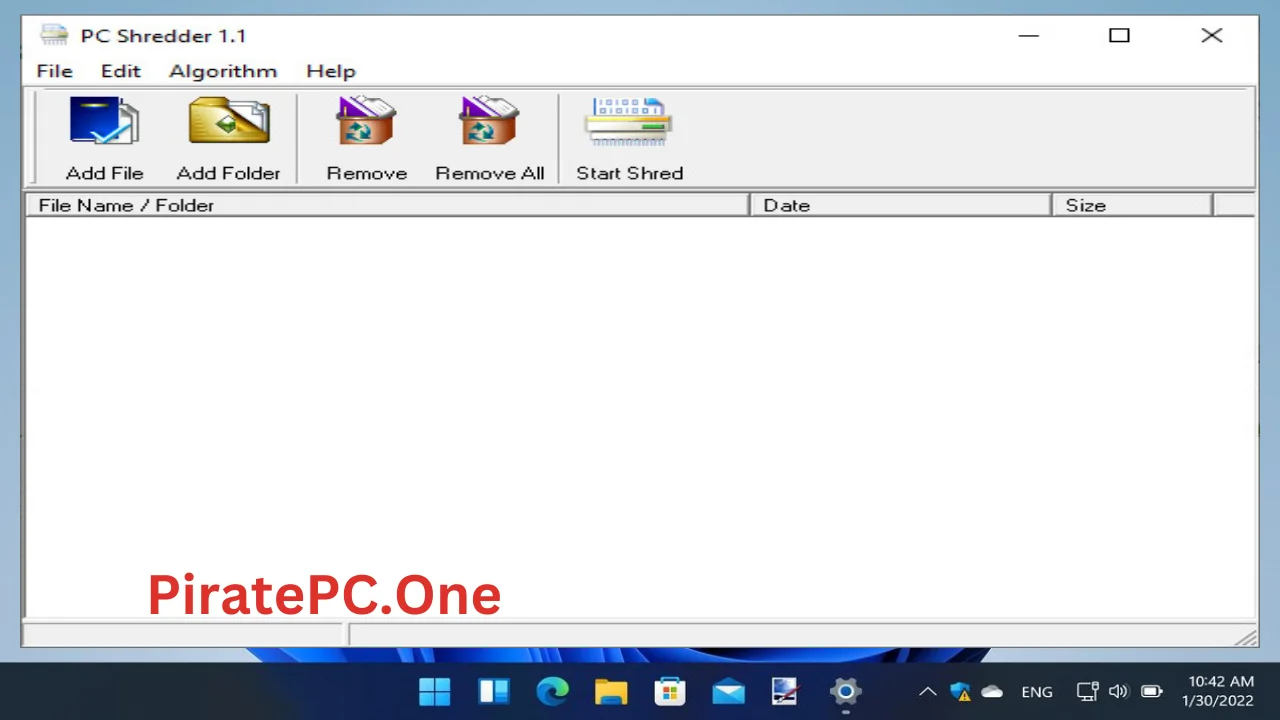Click the network tray icon

(1087, 691)
